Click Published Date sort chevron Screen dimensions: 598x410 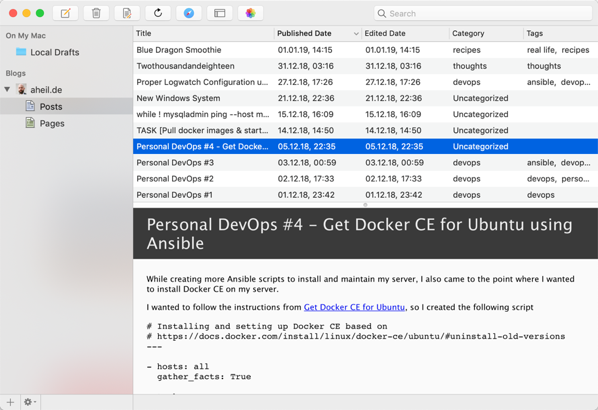356,34
